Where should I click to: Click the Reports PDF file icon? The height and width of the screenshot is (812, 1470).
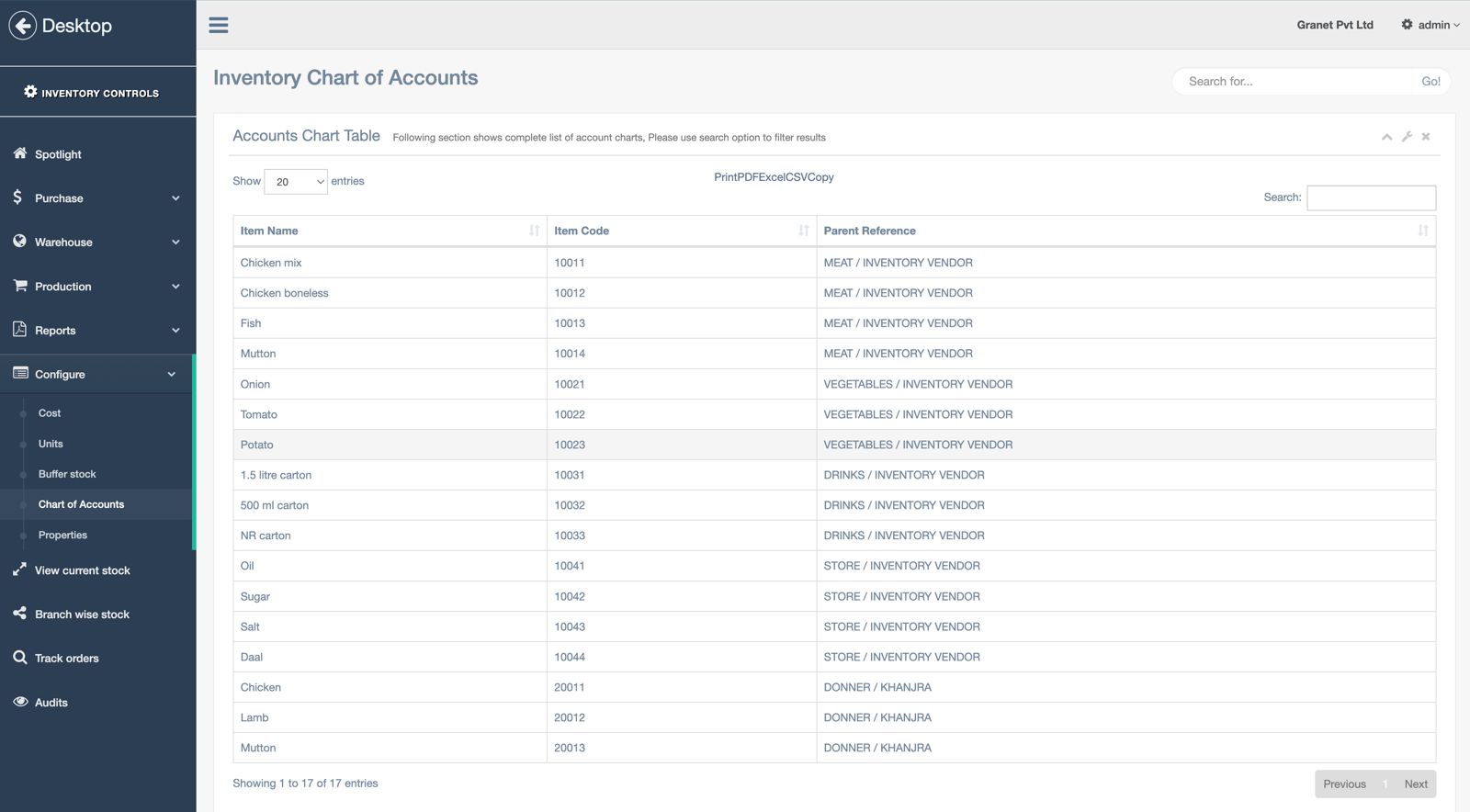coord(19,329)
